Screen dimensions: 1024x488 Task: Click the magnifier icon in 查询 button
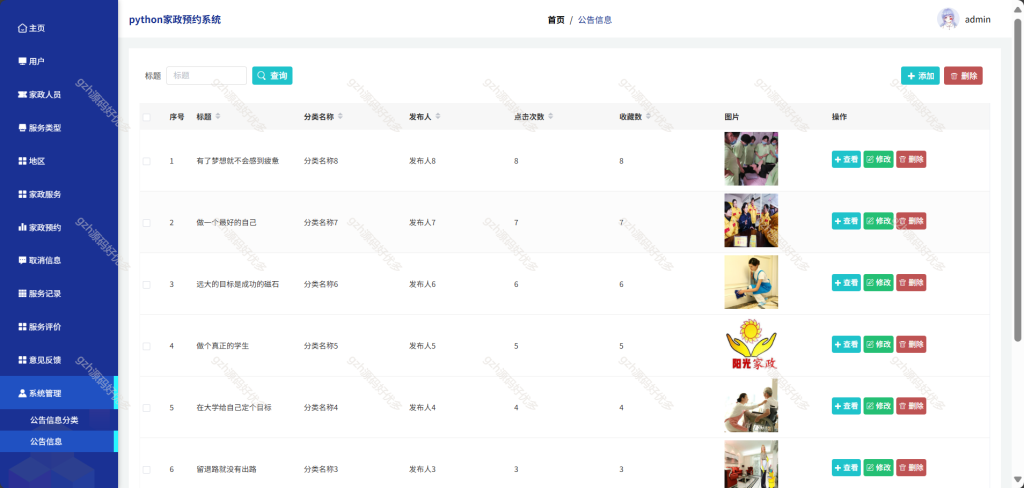(261, 76)
